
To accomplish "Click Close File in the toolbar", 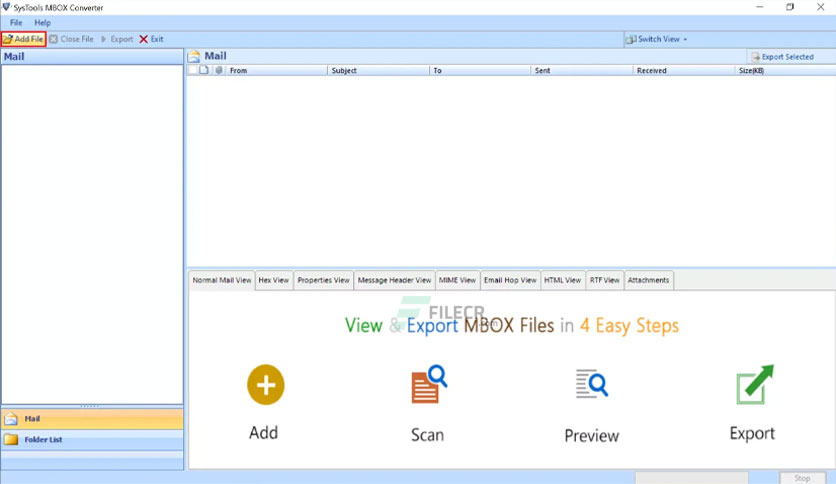I will pos(71,39).
